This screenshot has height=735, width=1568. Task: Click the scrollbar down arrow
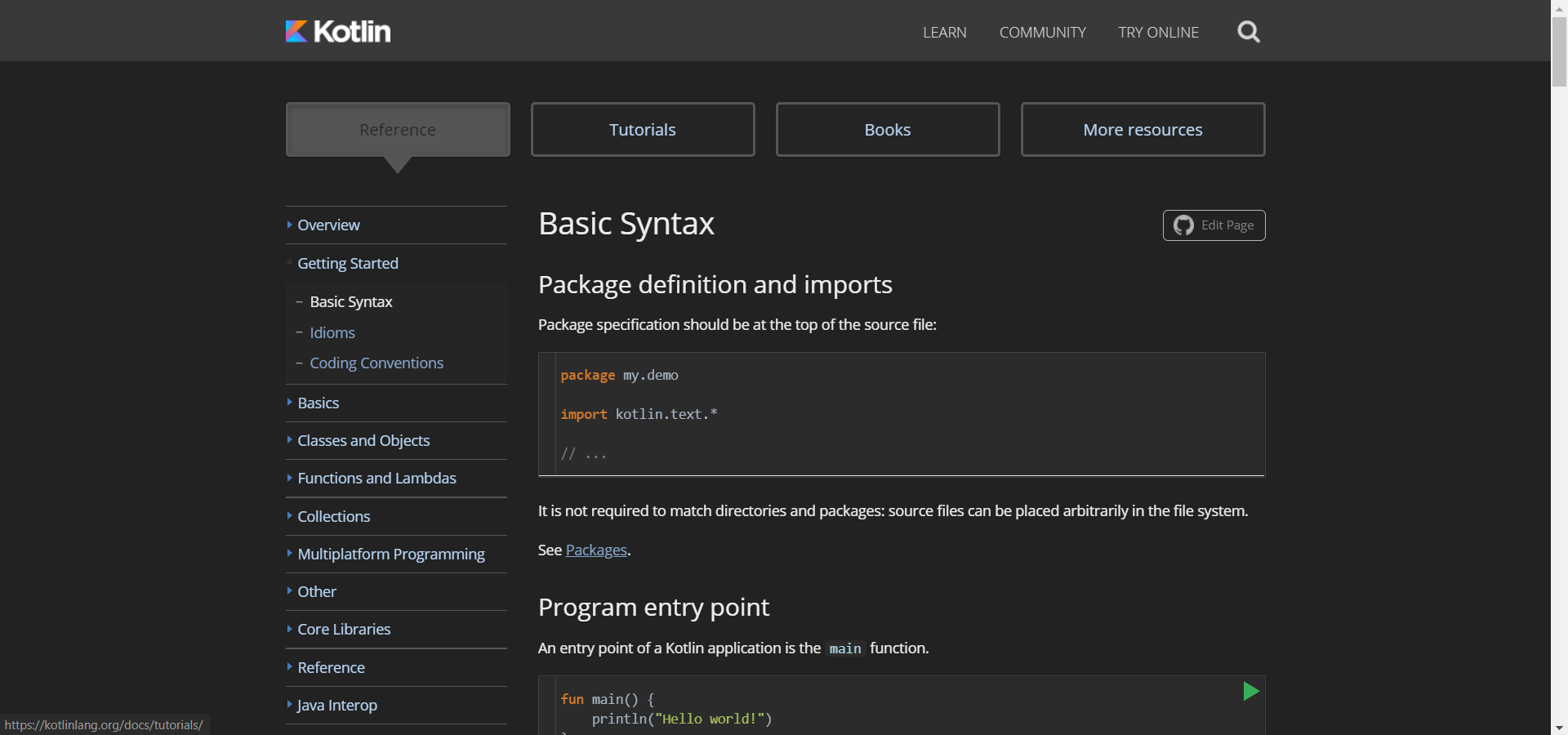(1558, 727)
